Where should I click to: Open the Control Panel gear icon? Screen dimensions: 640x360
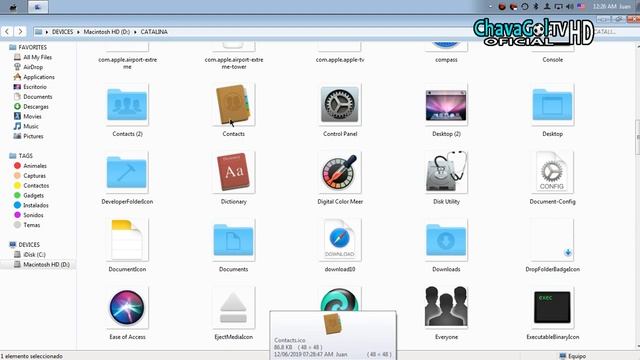click(x=340, y=105)
